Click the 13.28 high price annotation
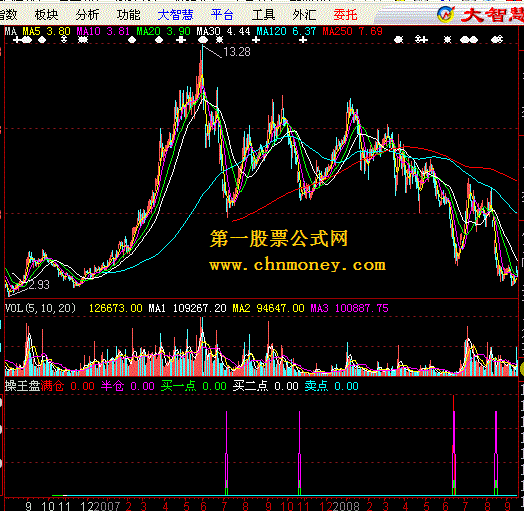The height and width of the screenshot is (511, 524). 237,52
